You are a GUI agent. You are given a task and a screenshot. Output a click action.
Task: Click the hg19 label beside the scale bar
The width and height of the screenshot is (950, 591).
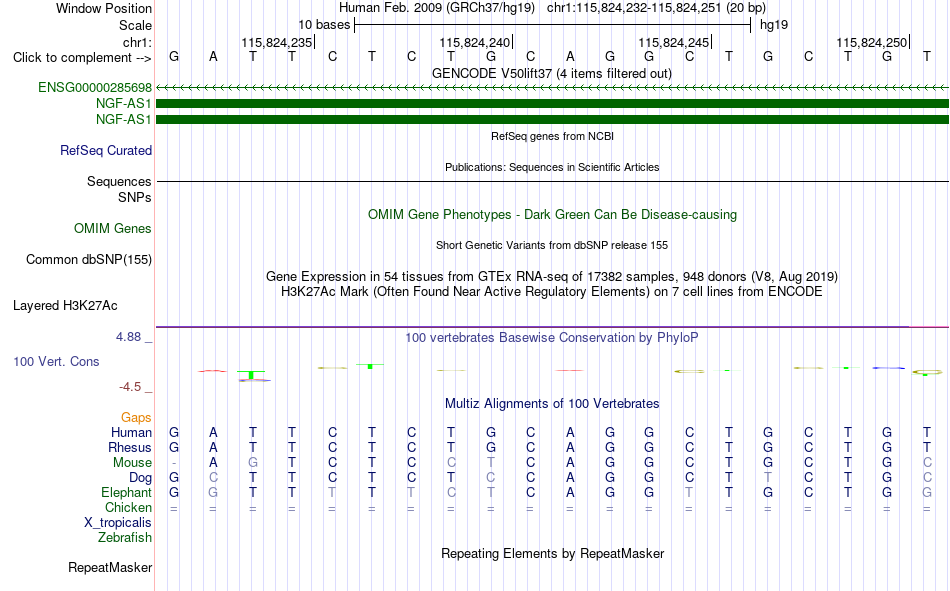(774, 25)
